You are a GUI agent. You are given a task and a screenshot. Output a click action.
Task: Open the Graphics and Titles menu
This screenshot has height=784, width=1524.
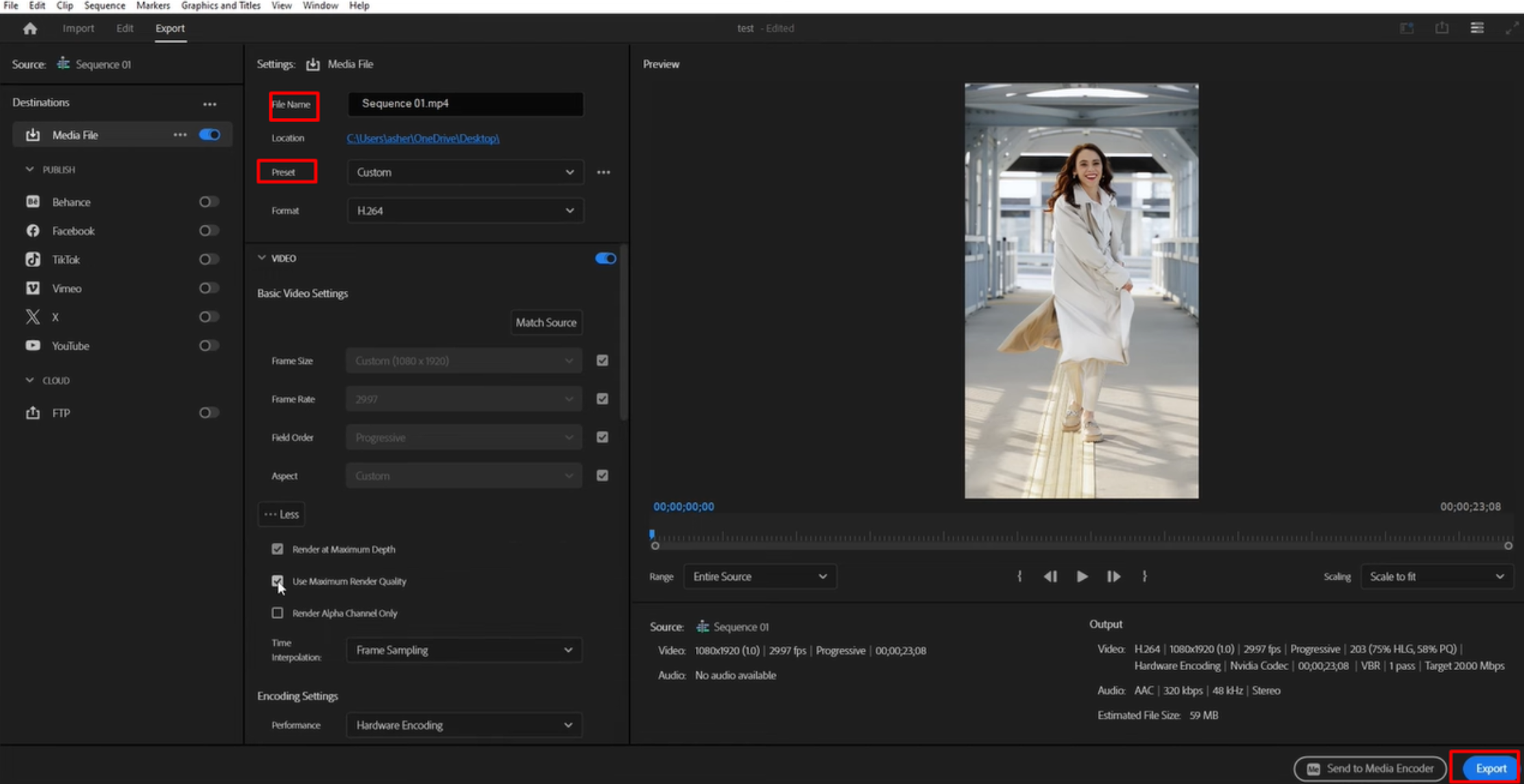219,5
